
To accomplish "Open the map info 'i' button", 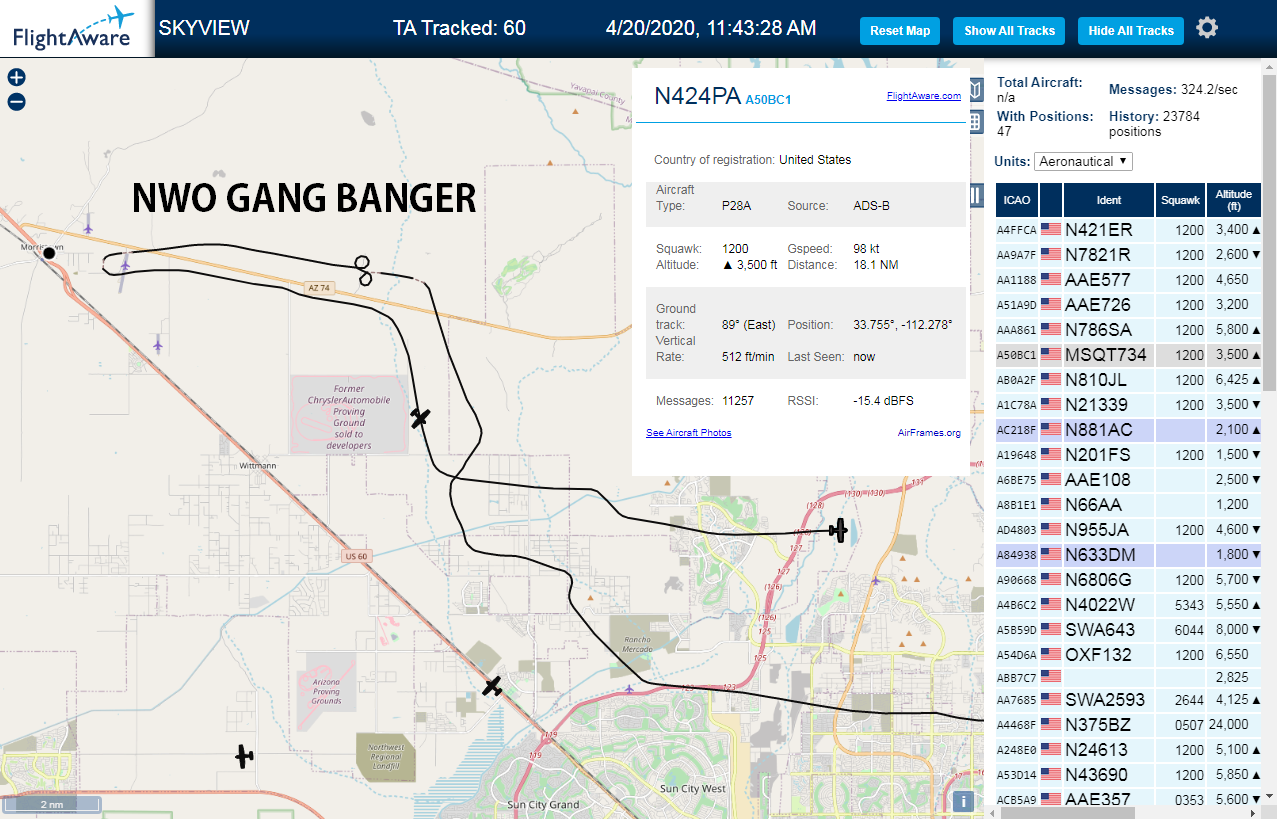I will pyautogui.click(x=963, y=801).
